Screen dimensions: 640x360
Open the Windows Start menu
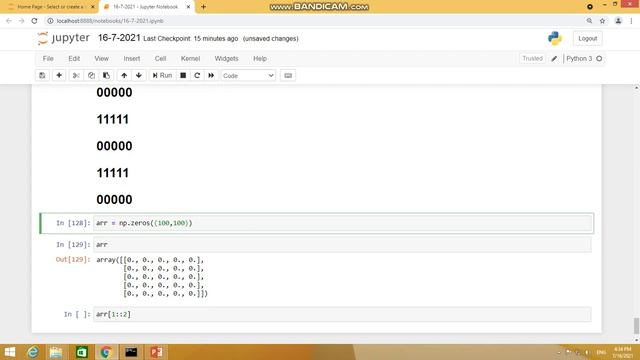[x=9, y=352]
